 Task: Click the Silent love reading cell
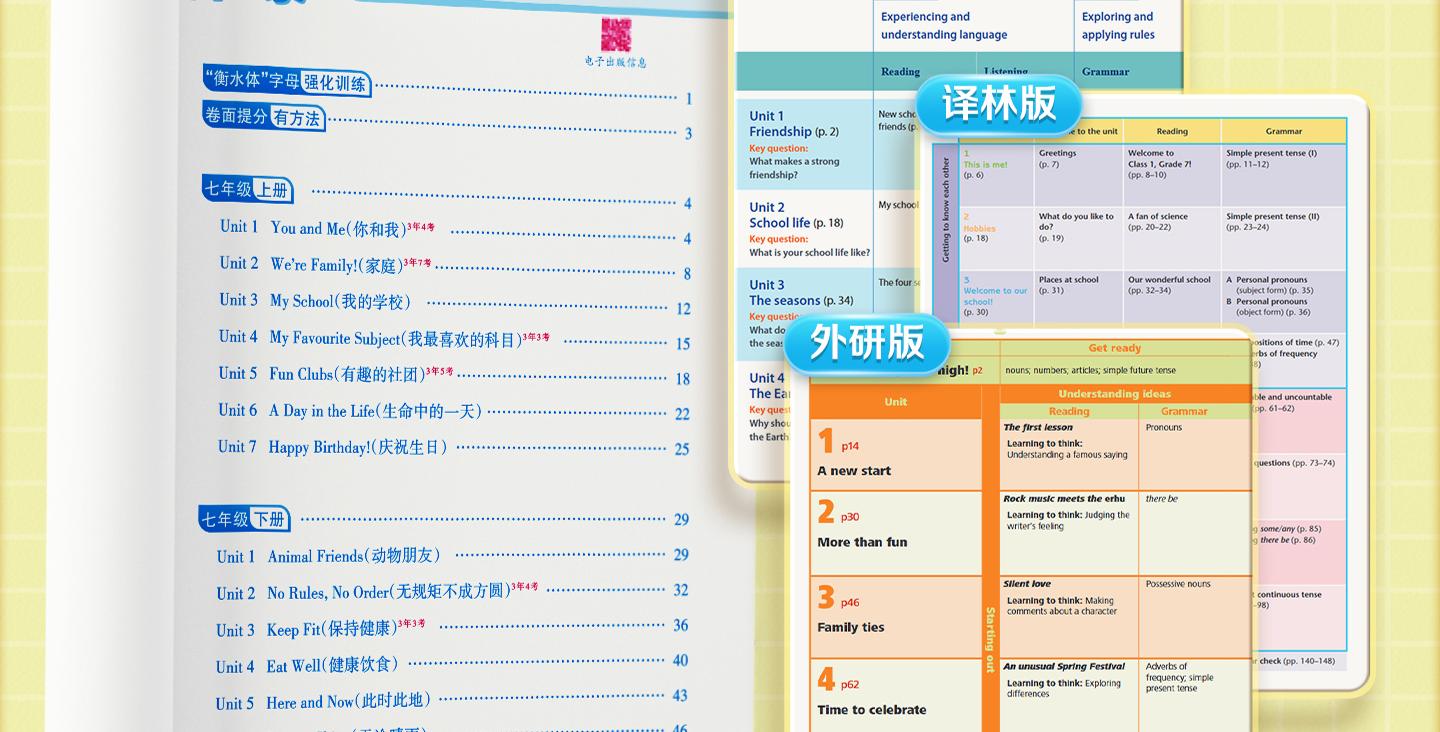point(1068,615)
